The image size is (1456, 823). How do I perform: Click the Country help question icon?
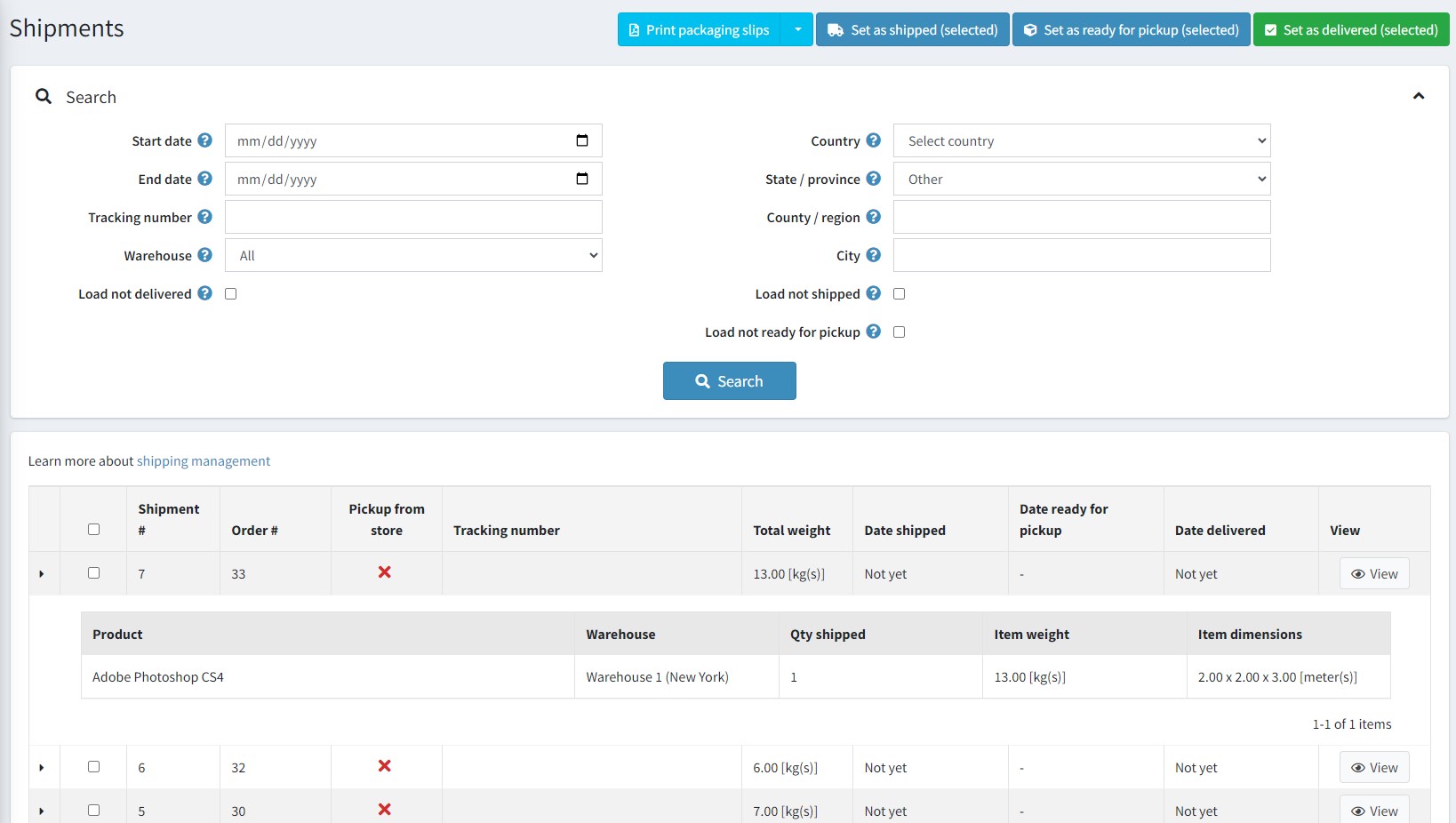click(873, 140)
